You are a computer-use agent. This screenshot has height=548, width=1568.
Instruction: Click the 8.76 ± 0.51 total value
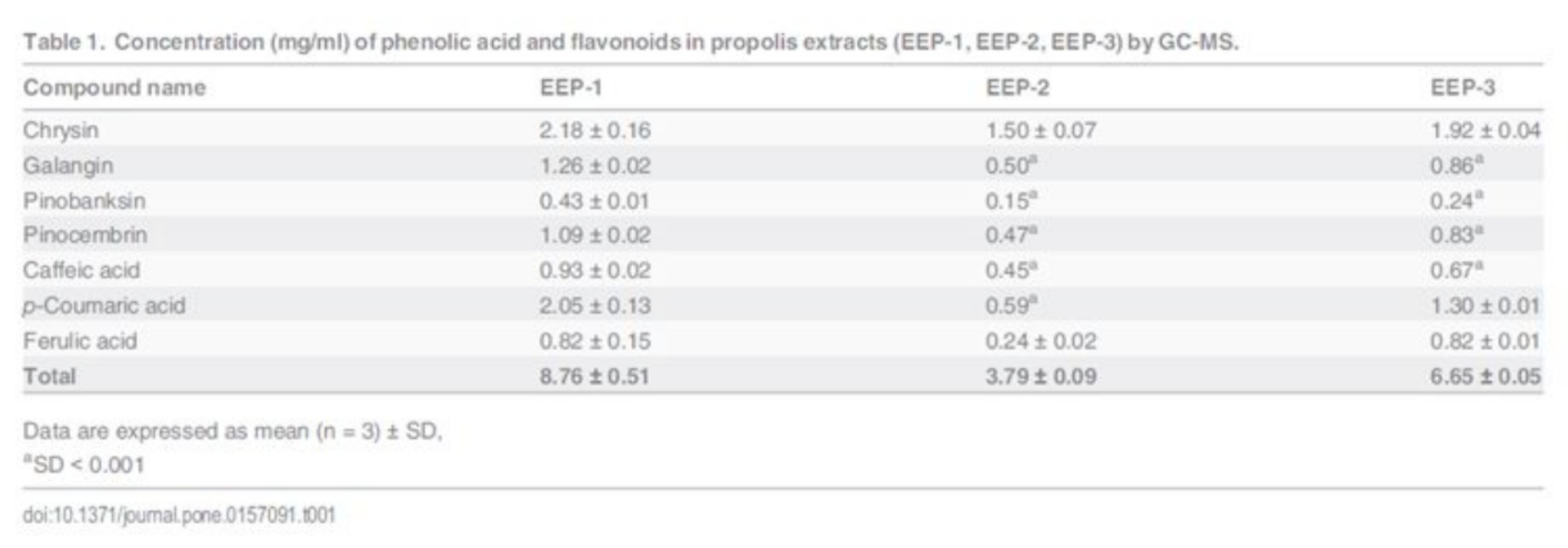pyautogui.click(x=594, y=377)
